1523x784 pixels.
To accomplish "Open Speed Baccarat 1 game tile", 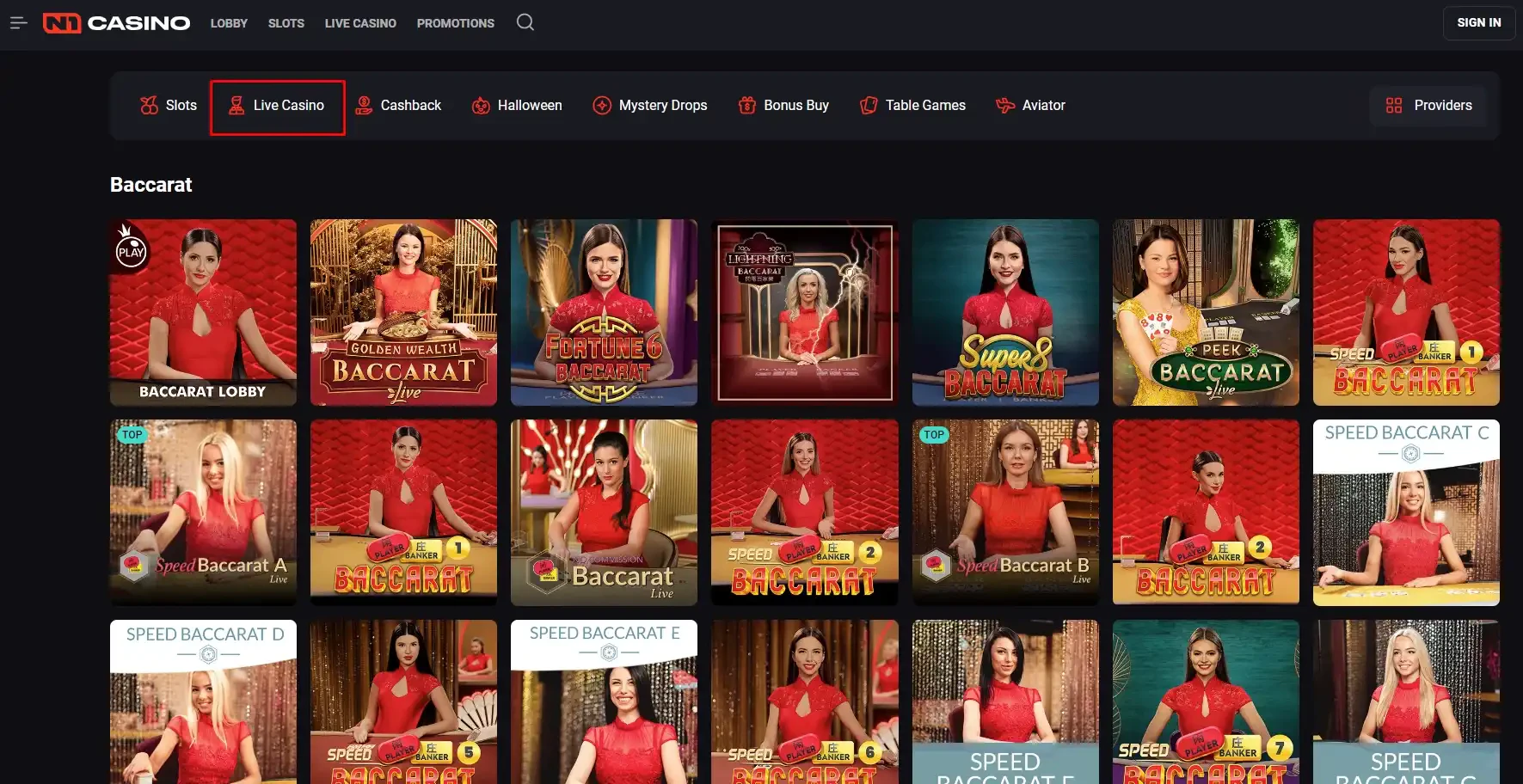I will coord(1406,313).
